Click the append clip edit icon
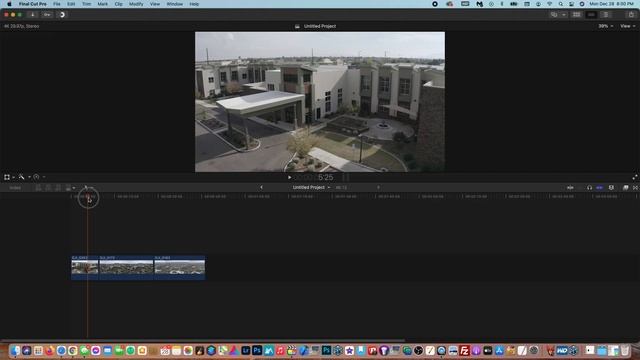This screenshot has width=640, height=360. coord(58,188)
